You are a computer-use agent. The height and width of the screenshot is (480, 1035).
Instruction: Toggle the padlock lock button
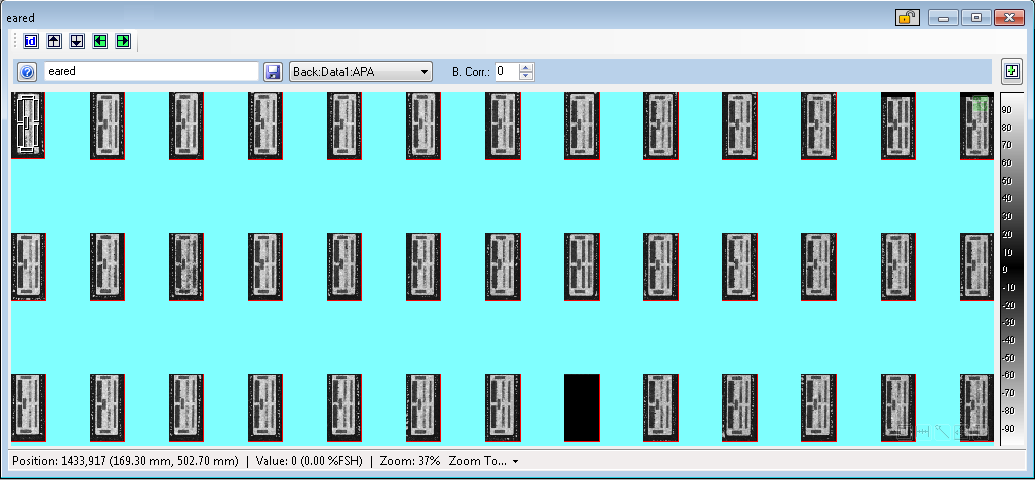coord(907,17)
